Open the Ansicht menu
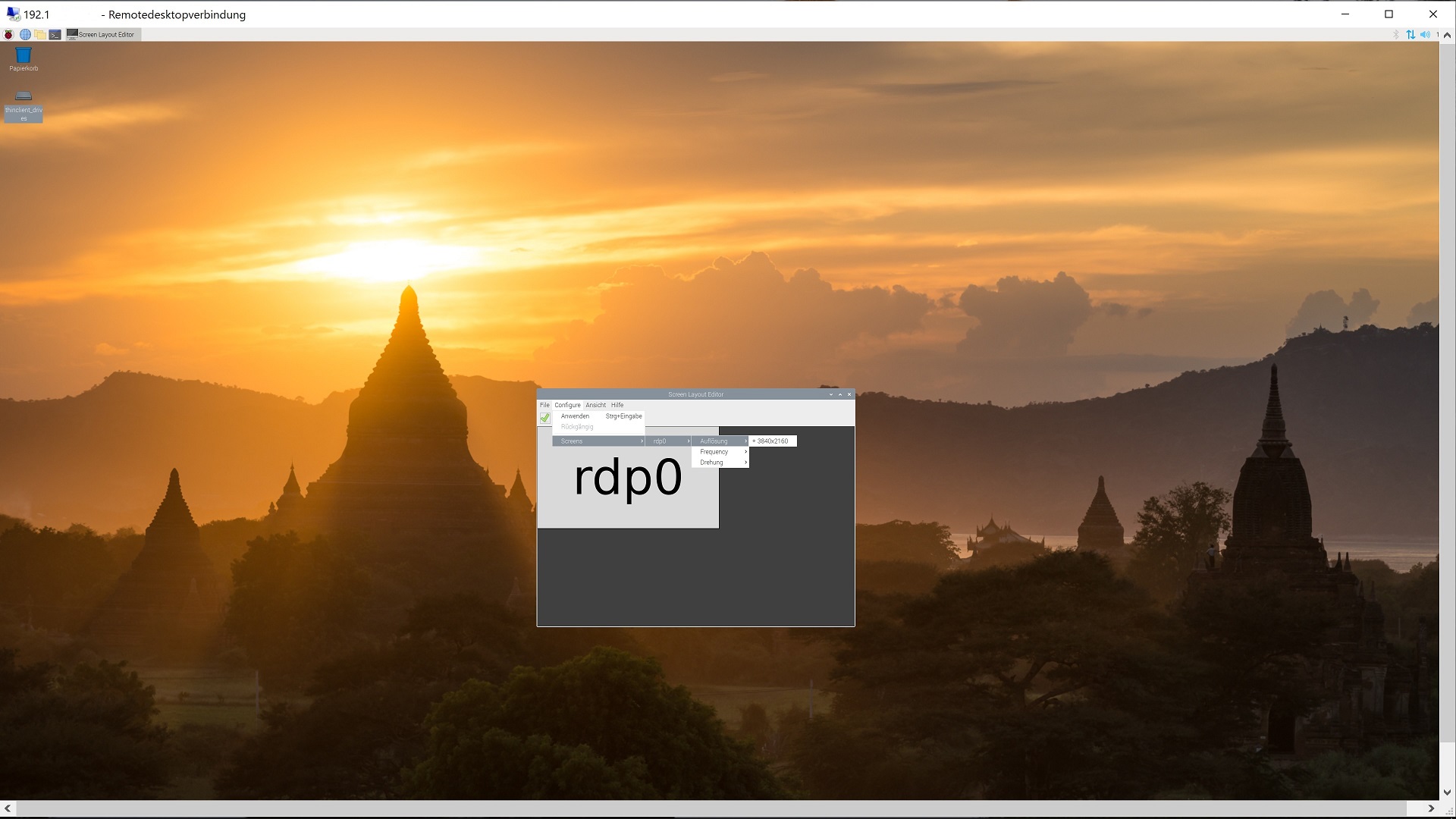 click(595, 405)
